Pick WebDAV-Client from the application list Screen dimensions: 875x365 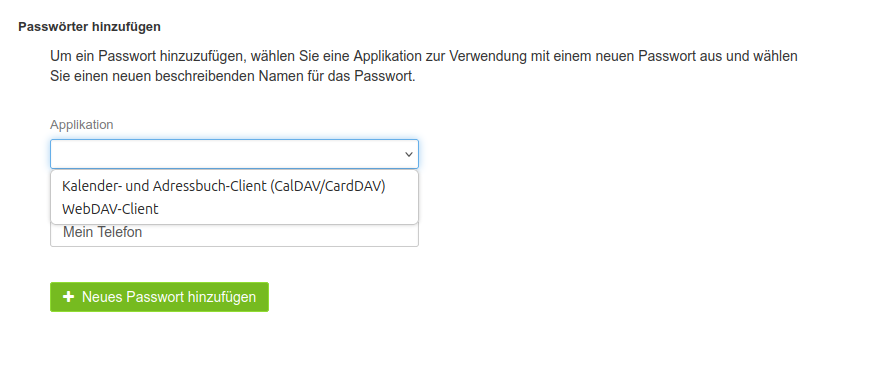(234, 209)
